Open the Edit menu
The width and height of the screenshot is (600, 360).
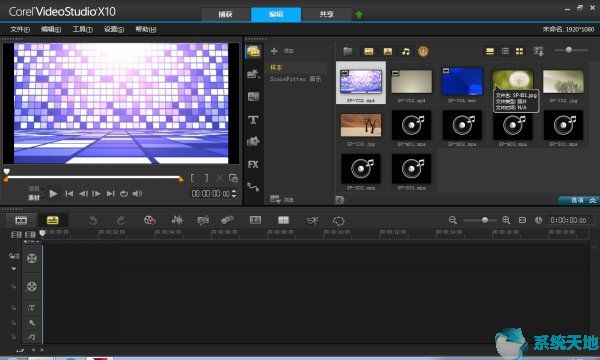pyautogui.click(x=51, y=29)
